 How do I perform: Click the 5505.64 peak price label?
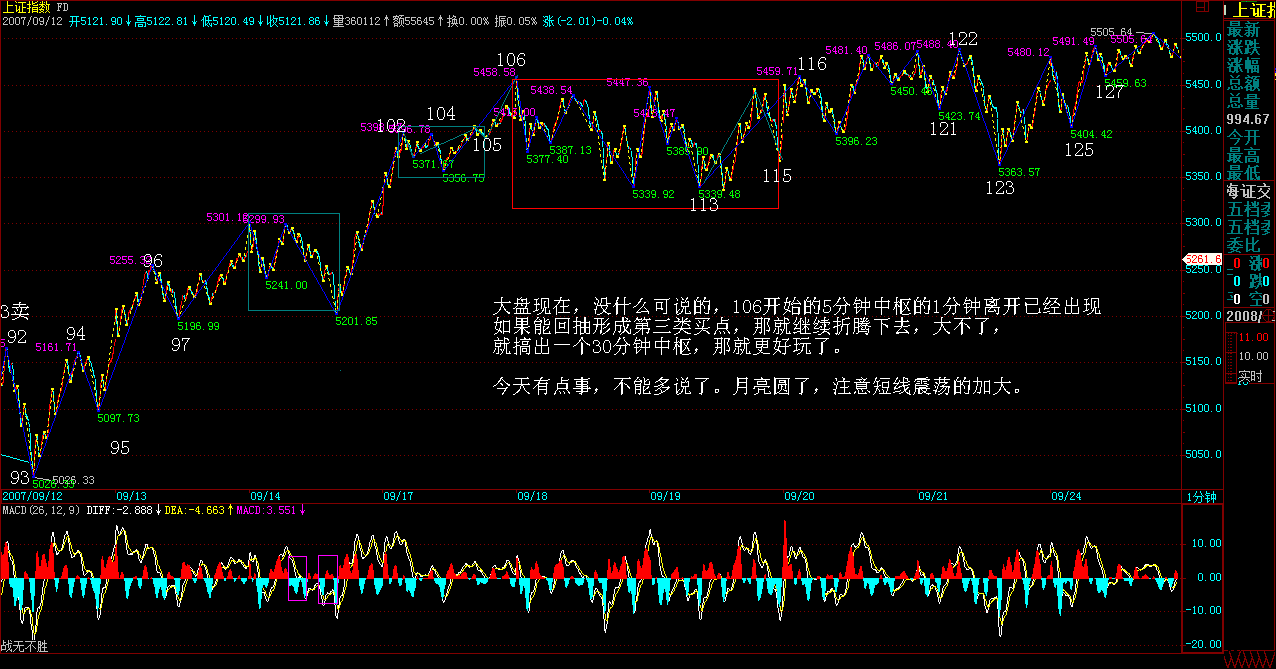tap(1110, 32)
